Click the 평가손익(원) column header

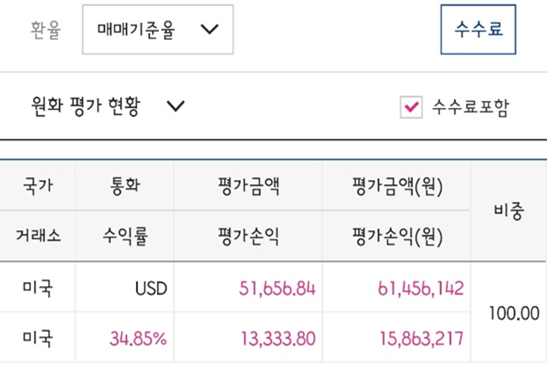click(x=397, y=237)
